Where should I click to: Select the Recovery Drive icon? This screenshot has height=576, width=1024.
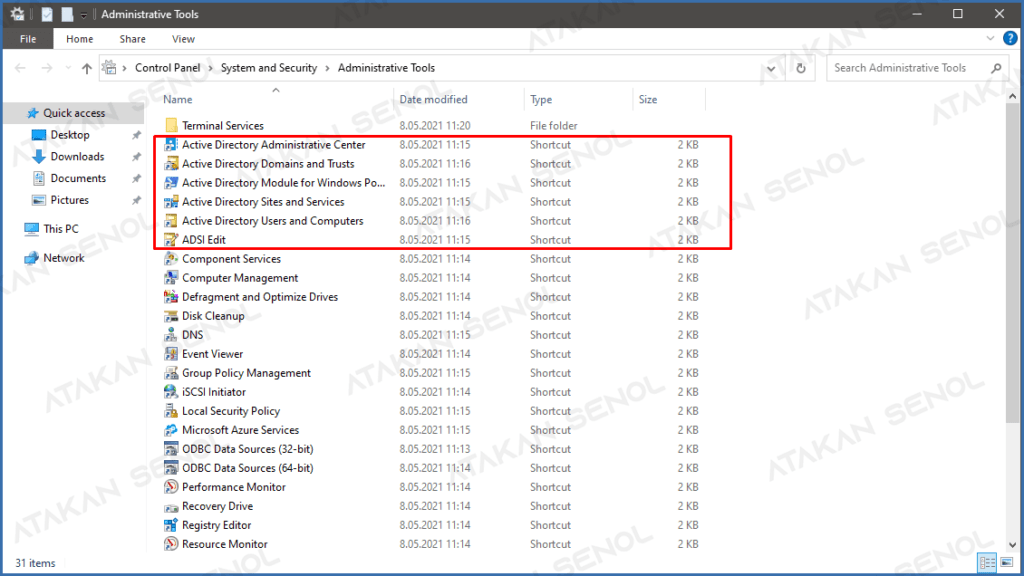click(171, 506)
